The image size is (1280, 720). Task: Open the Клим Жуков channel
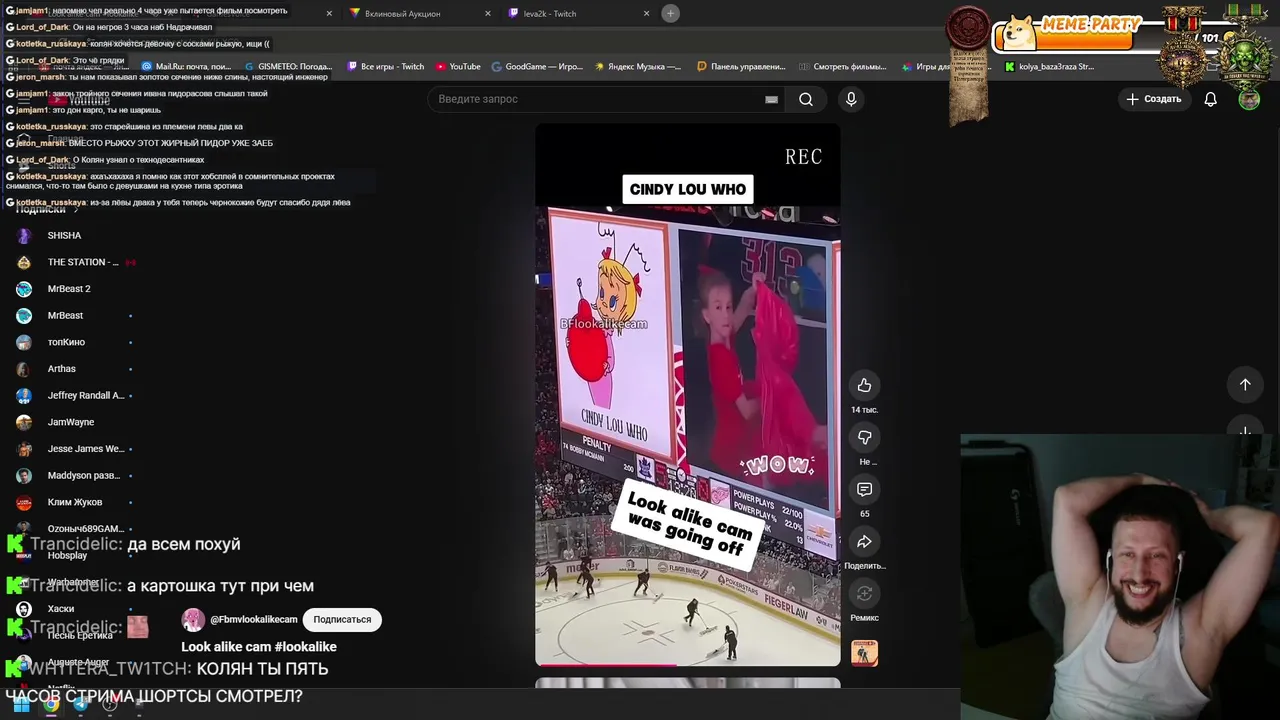(x=74, y=502)
